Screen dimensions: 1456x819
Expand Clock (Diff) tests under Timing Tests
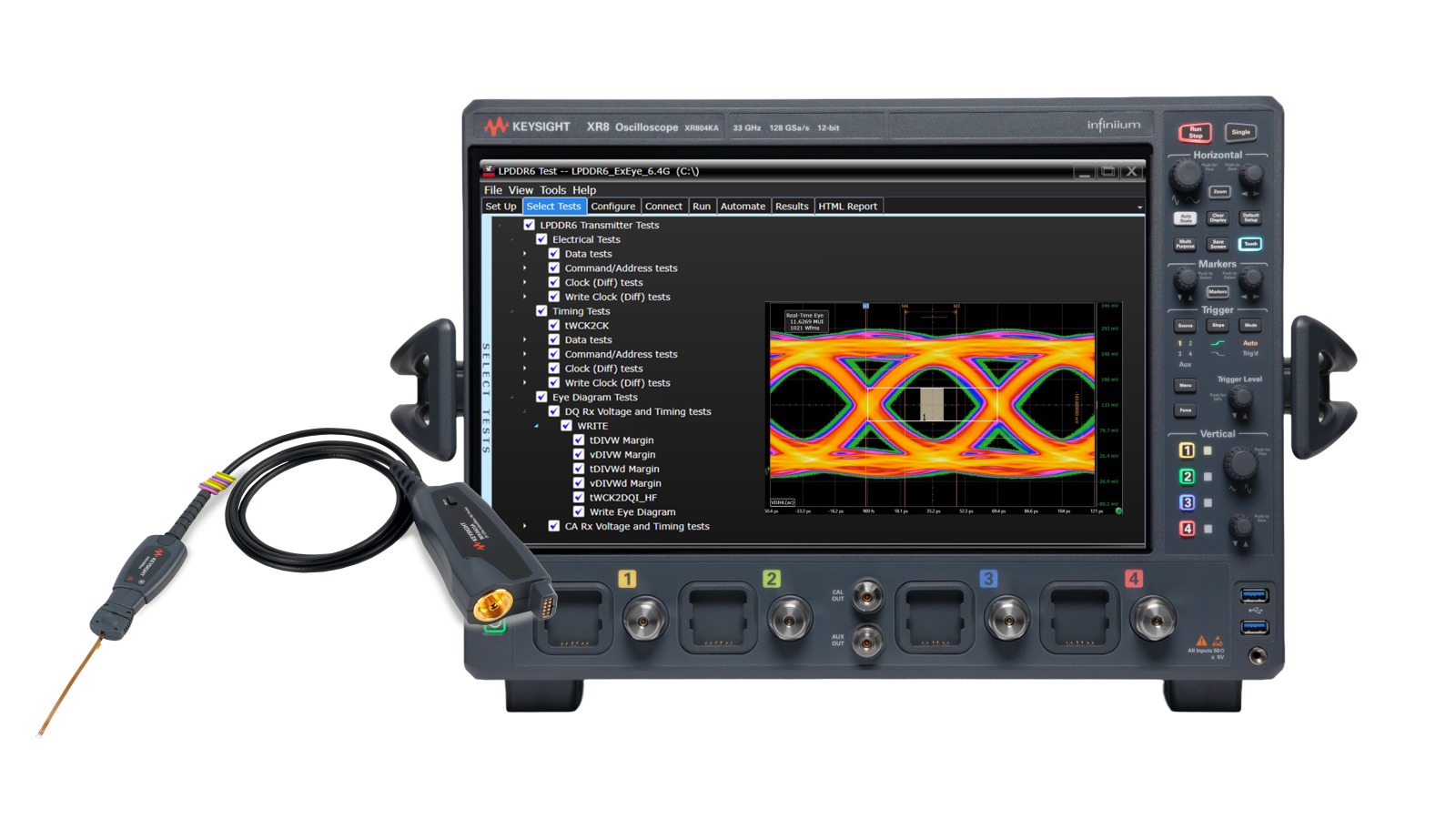coord(524,369)
